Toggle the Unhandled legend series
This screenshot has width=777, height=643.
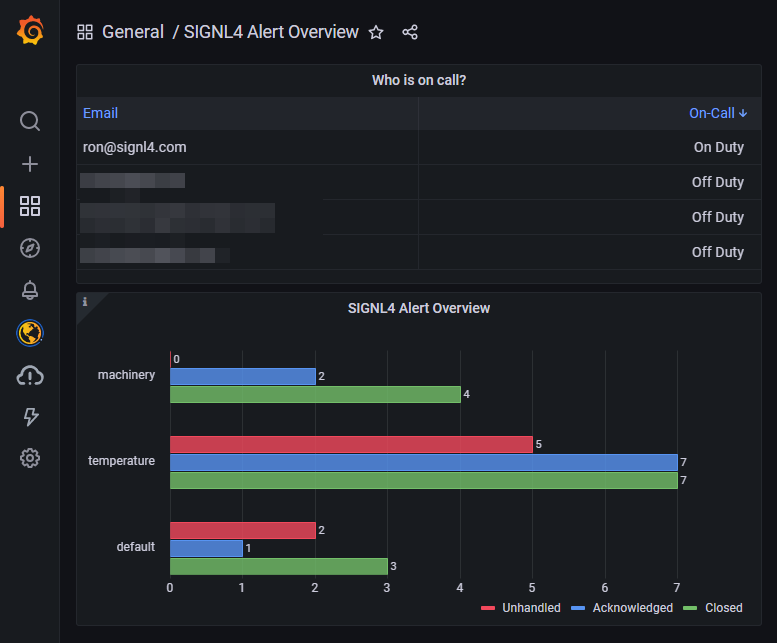(x=521, y=608)
